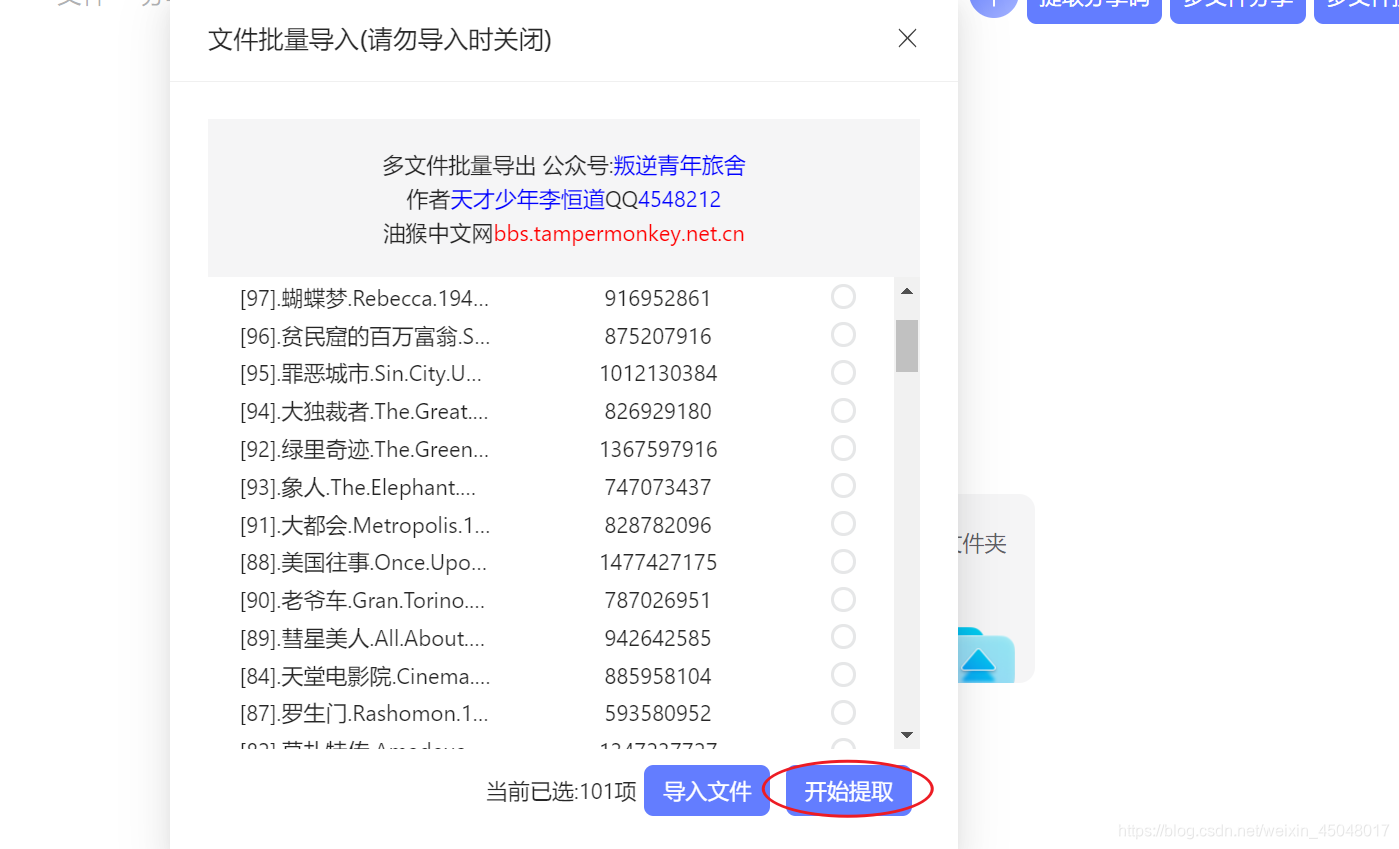Select radio button for [95].罪恶城市.Sin.City

(x=843, y=373)
